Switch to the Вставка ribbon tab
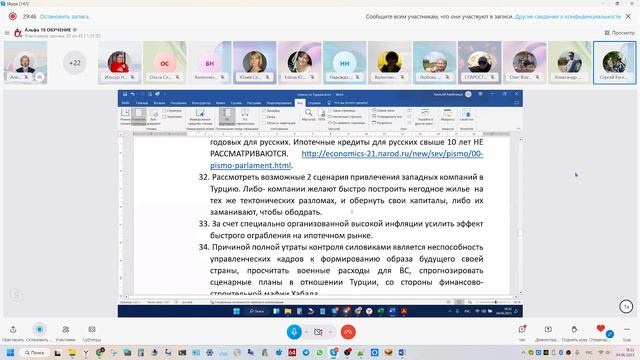 coord(159,103)
